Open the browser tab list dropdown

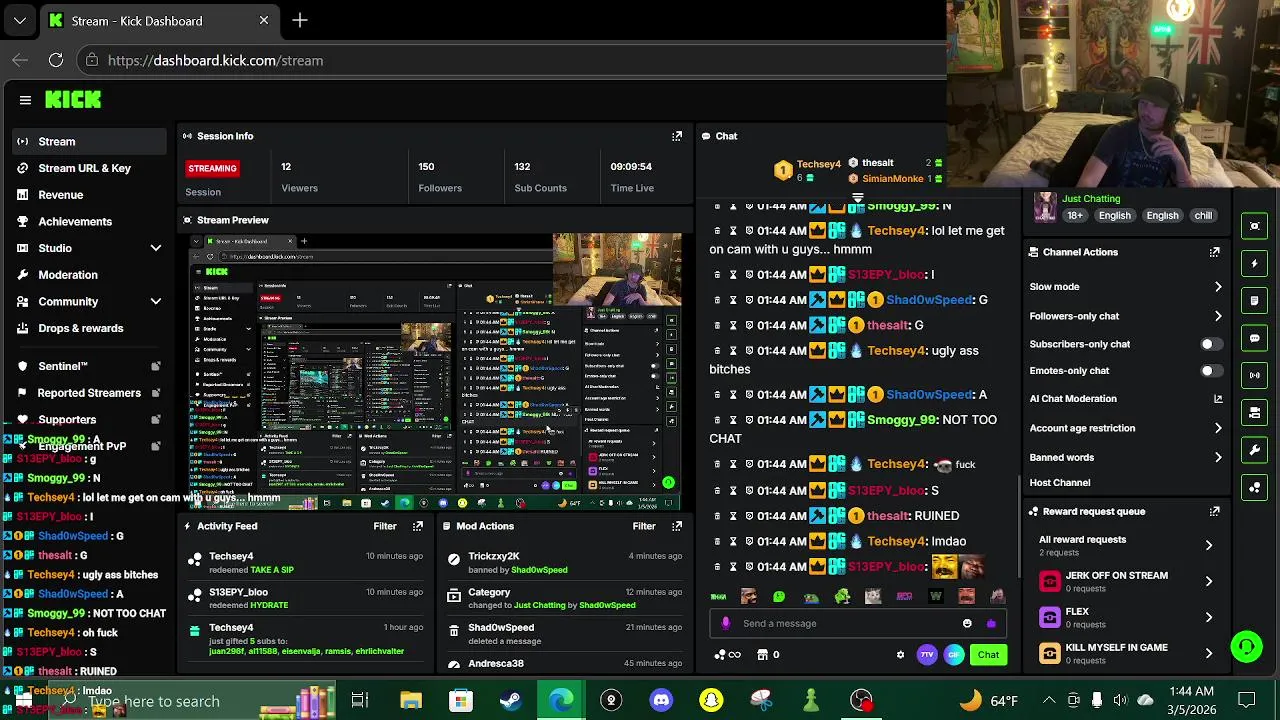tap(20, 20)
